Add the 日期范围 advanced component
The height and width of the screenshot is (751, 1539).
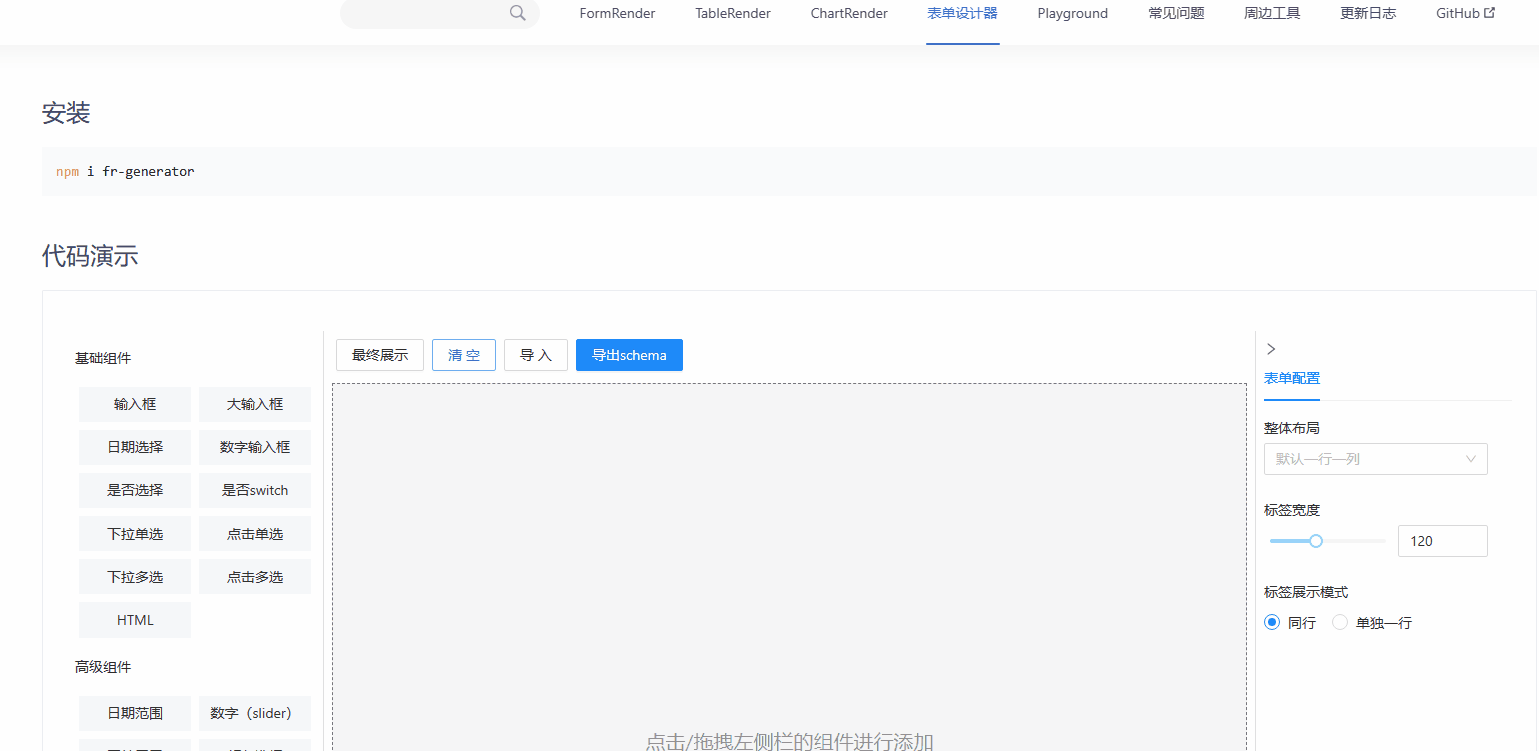point(134,713)
